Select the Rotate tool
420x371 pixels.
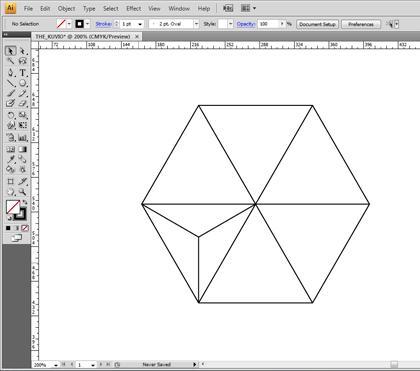tap(11, 115)
